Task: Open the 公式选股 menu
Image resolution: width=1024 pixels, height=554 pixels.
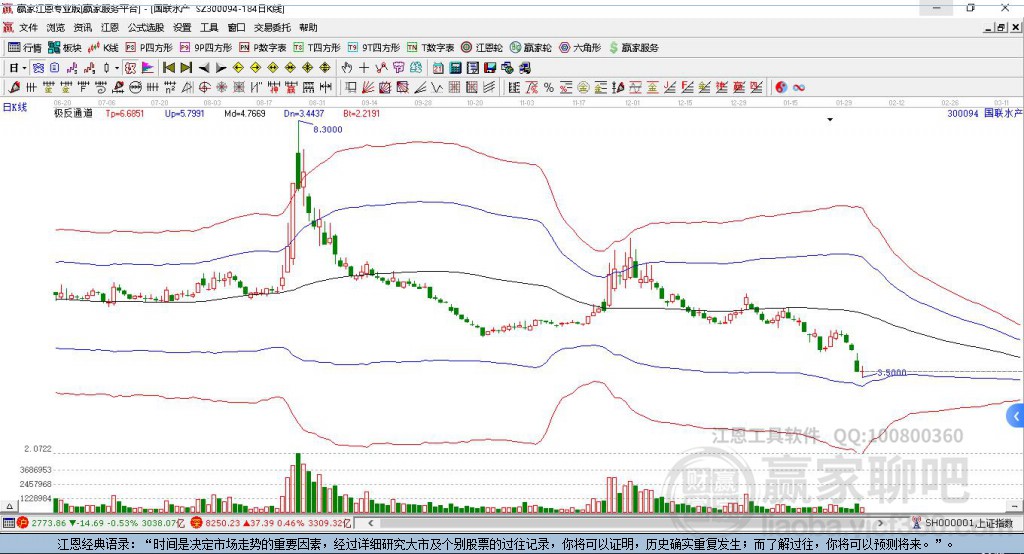Action: pos(146,27)
